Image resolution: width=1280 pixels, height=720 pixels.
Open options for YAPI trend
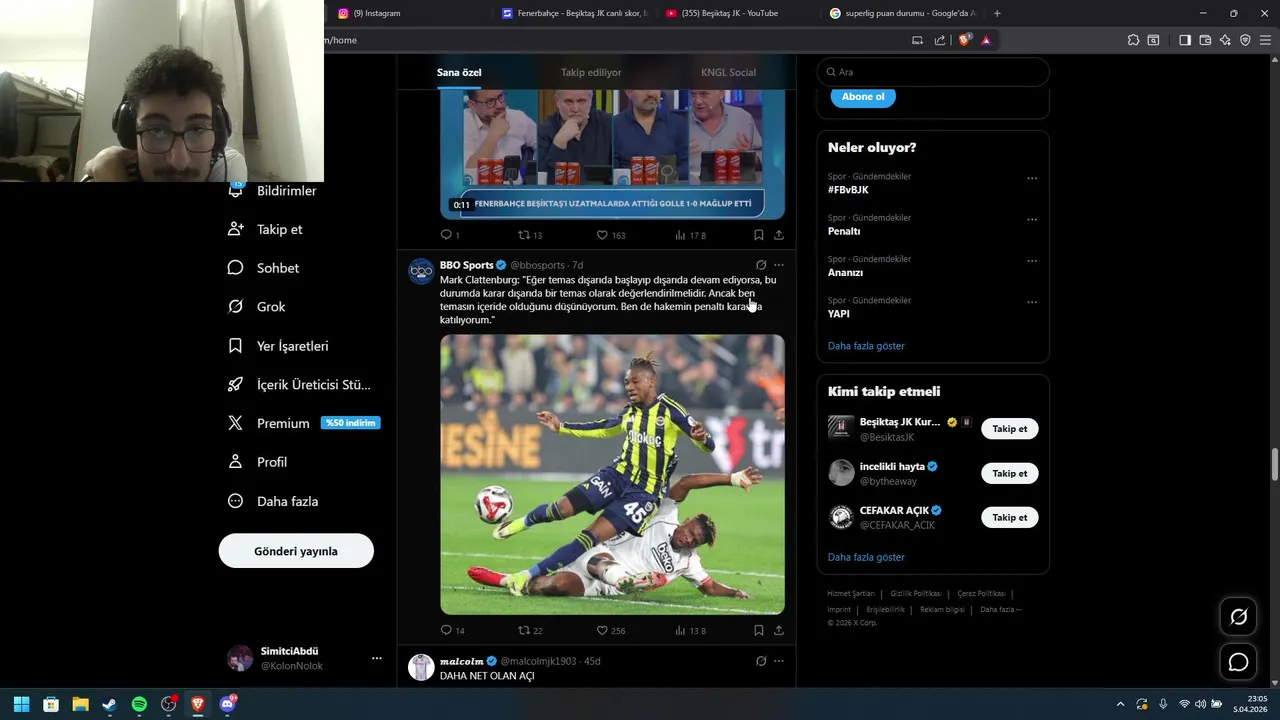[x=1032, y=302]
